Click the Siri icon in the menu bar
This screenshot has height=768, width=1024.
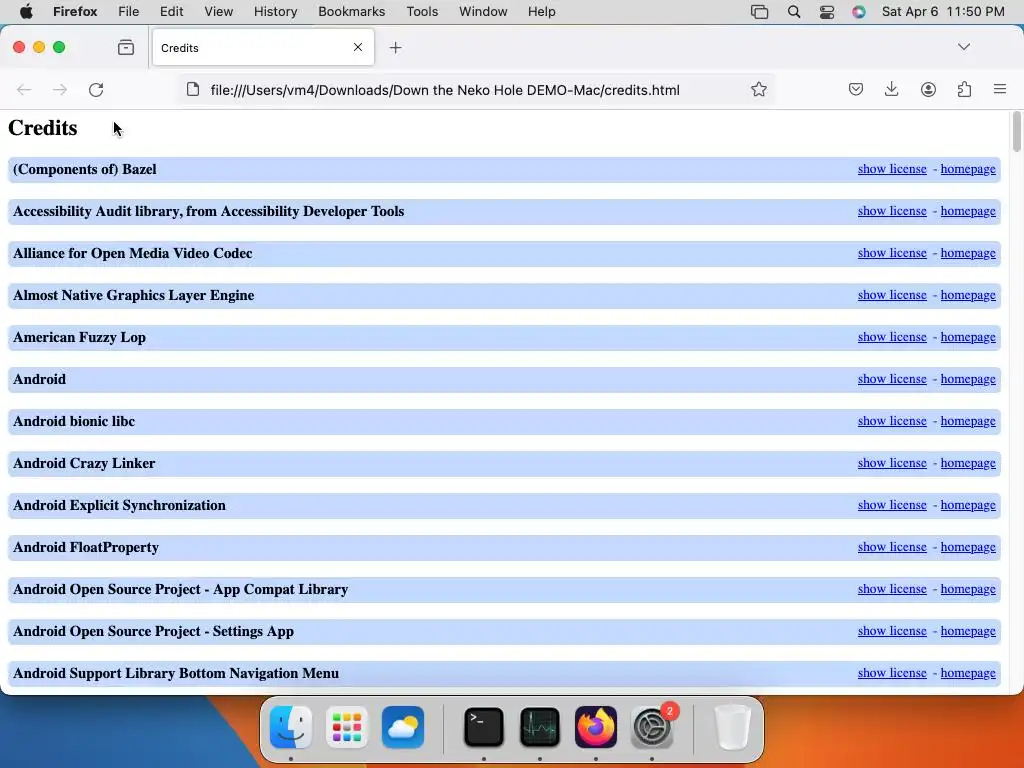pyautogui.click(x=859, y=12)
